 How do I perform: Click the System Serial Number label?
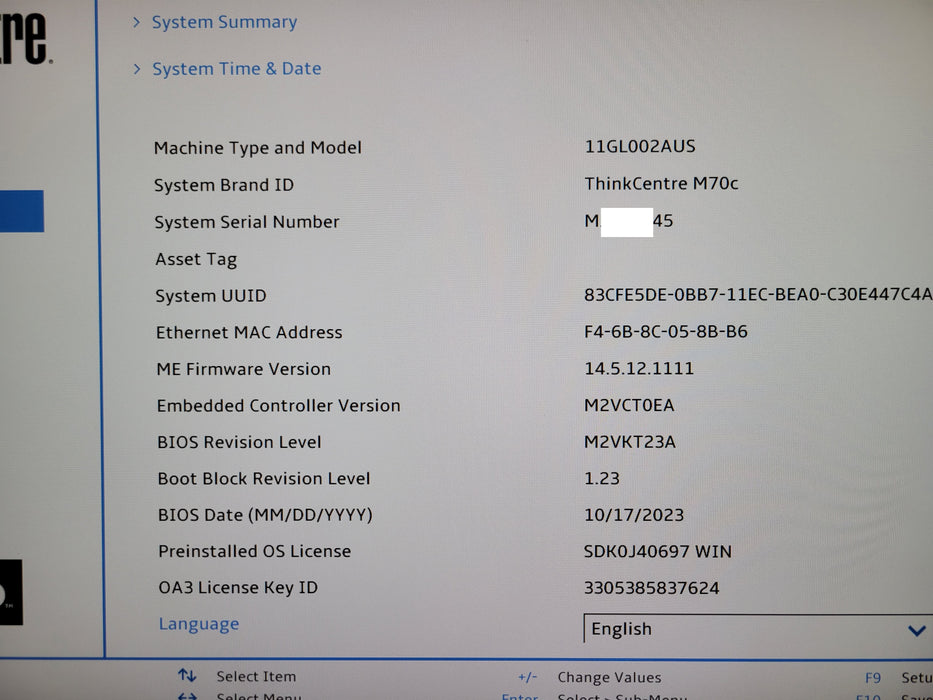tap(247, 222)
